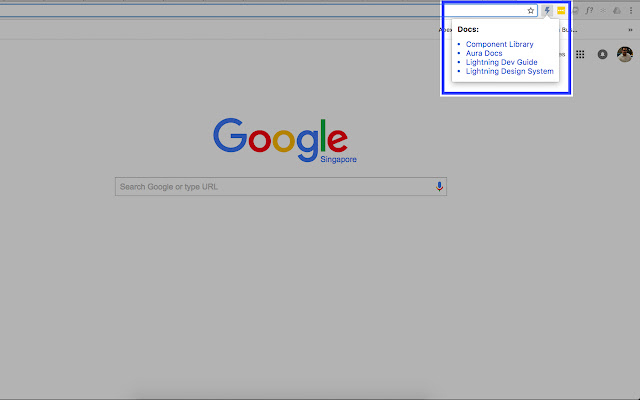This screenshot has width=640, height=400.
Task: Open the Google apps grid
Action: pos(580,54)
